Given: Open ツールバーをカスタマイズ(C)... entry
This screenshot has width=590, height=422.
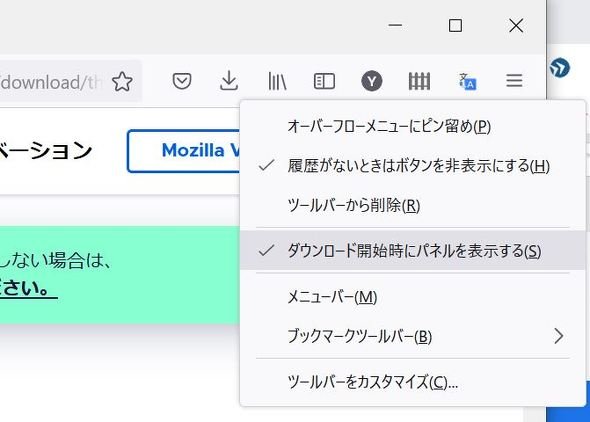Looking at the screenshot, I should point(413,382).
